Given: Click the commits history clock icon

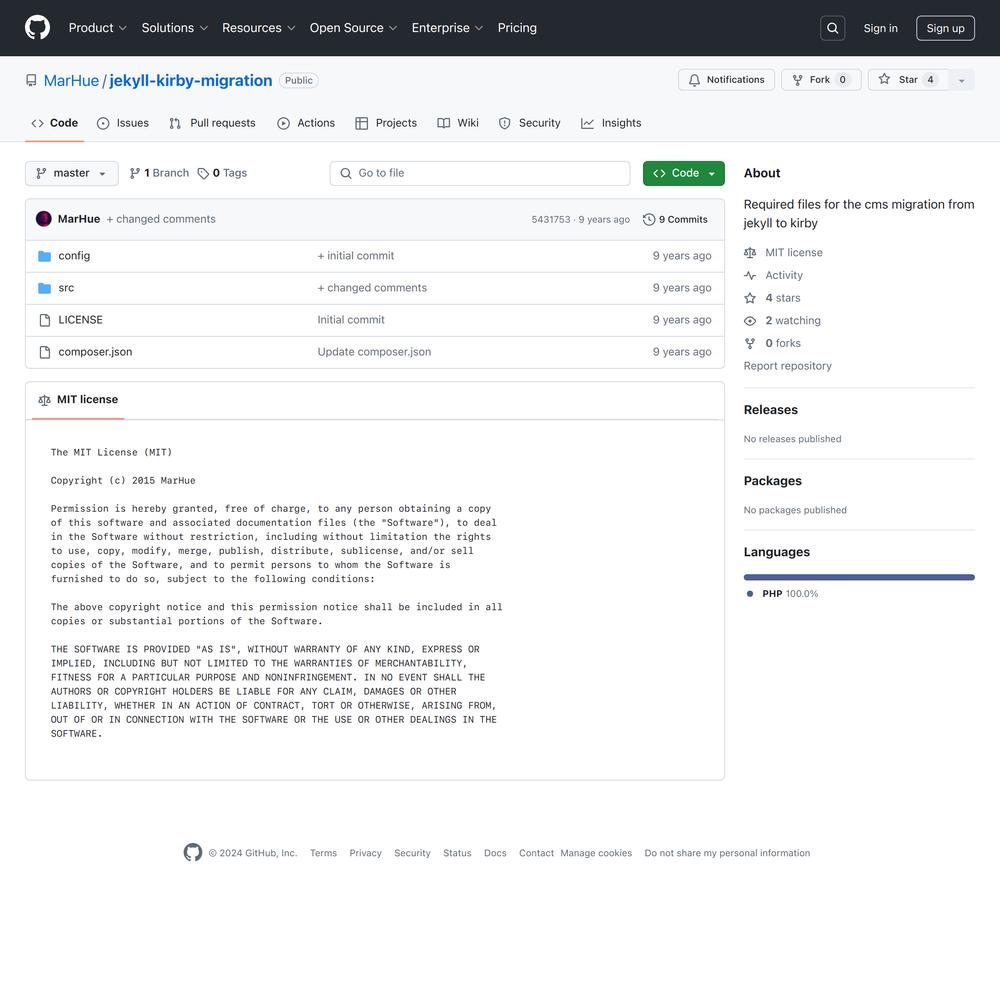Looking at the screenshot, I should click(x=649, y=219).
